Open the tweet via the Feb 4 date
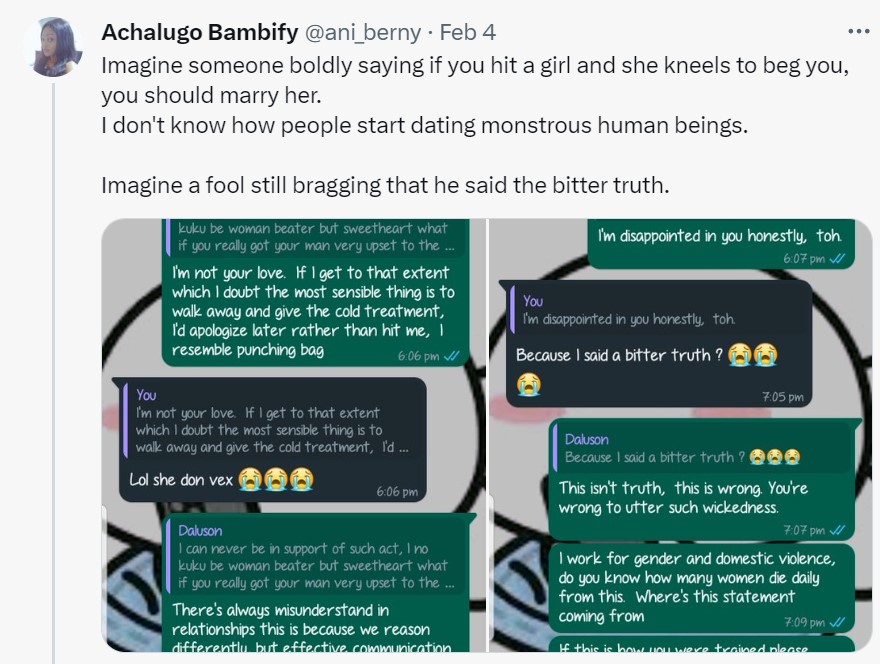This screenshot has width=880, height=664. (x=467, y=32)
